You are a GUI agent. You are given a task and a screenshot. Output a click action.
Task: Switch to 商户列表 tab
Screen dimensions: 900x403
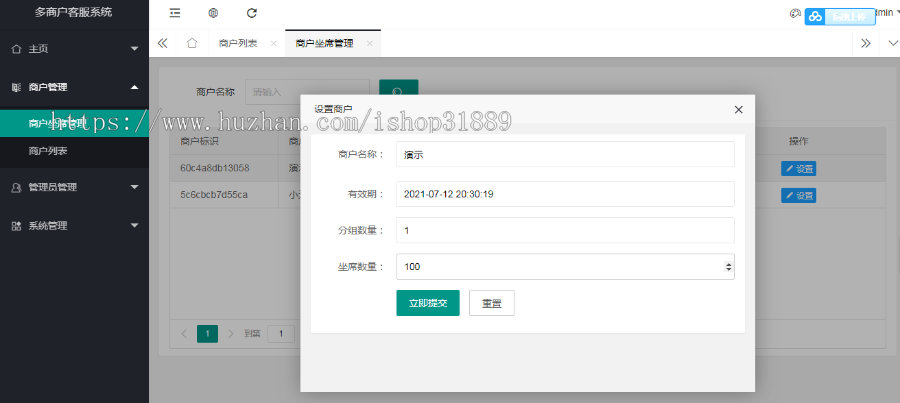click(238, 44)
